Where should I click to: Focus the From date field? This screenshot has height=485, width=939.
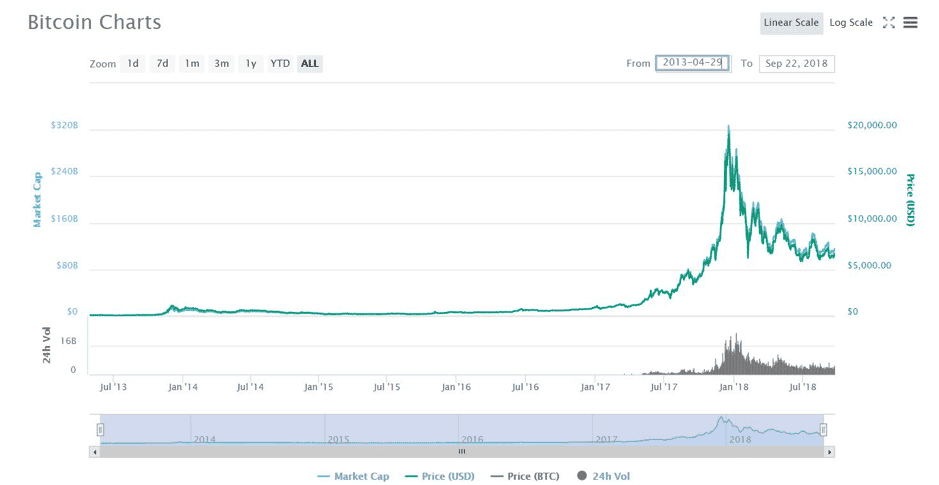click(x=693, y=63)
